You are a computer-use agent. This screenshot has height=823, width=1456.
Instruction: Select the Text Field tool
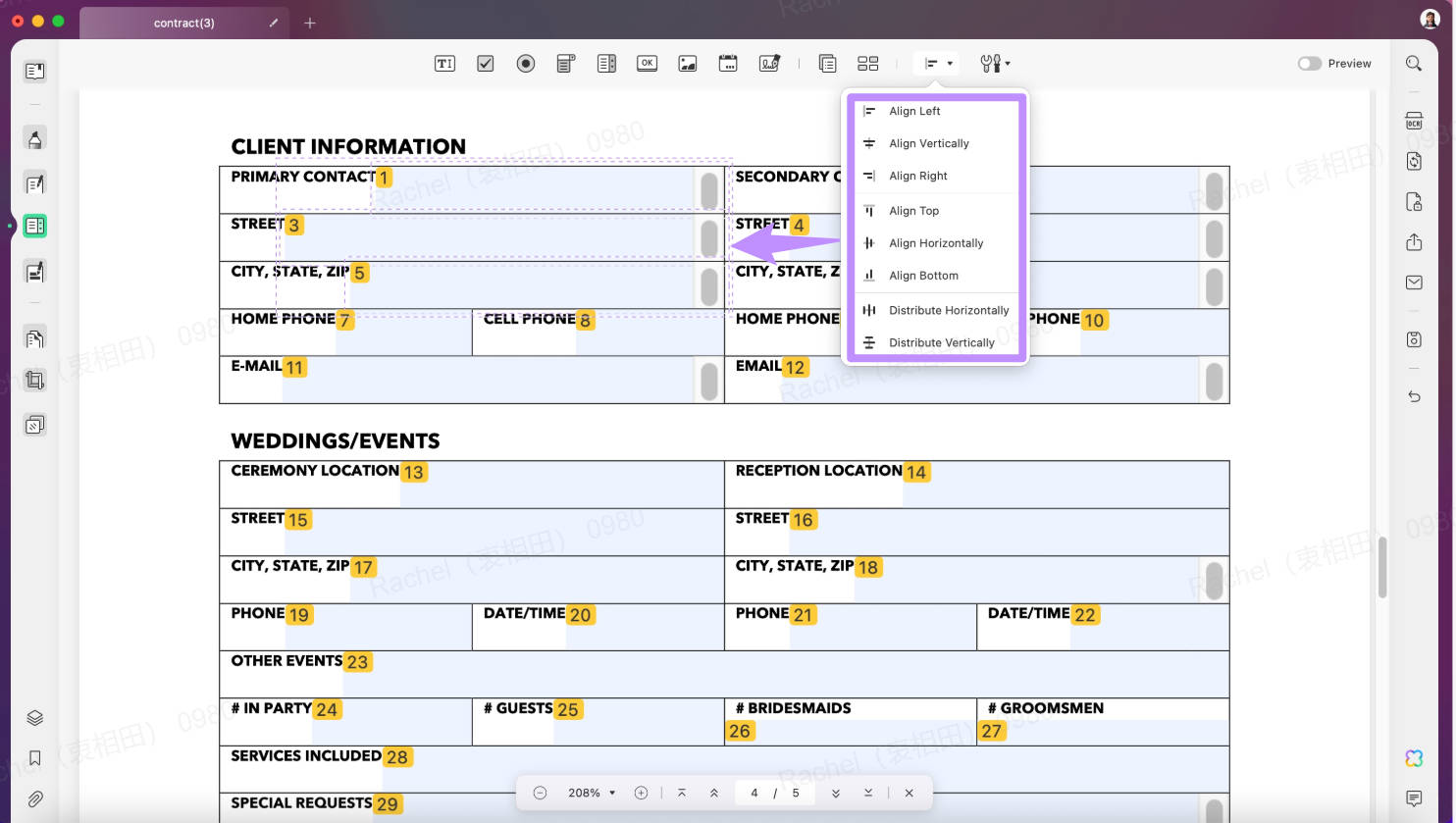coord(444,64)
